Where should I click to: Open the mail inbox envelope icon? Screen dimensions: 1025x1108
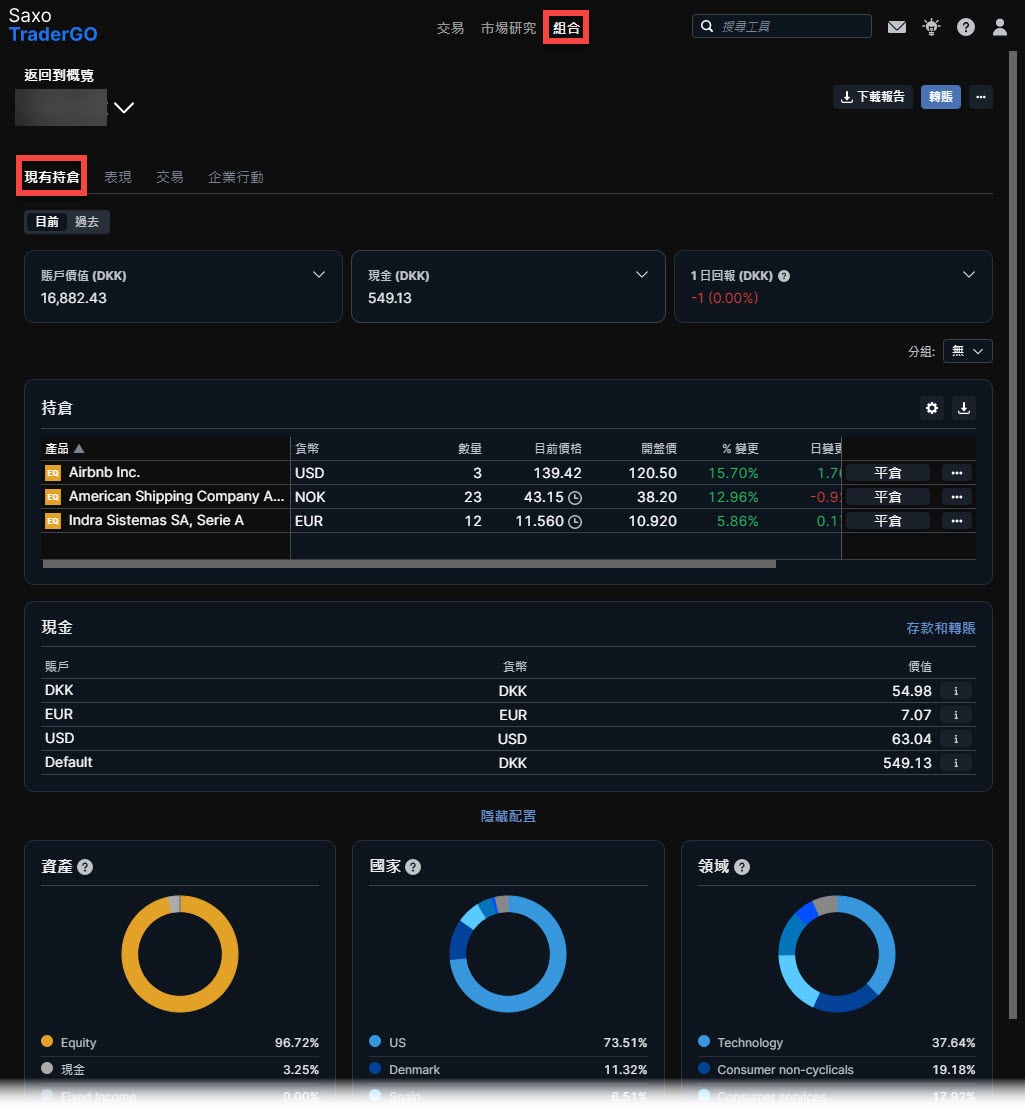point(896,27)
